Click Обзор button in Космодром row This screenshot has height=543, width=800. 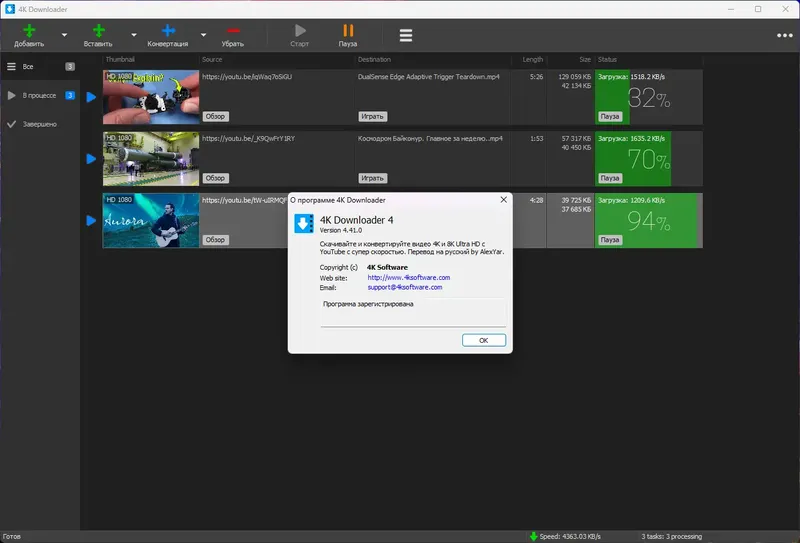pos(215,178)
